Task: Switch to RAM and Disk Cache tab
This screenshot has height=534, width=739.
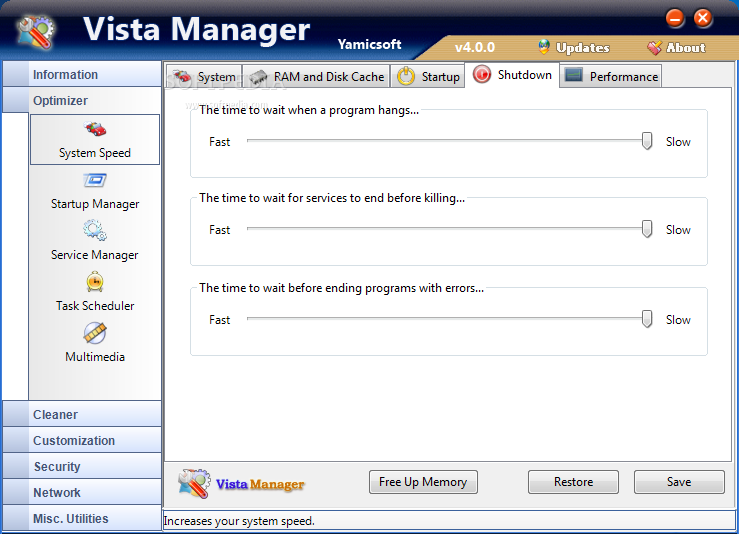Action: pyautogui.click(x=316, y=76)
